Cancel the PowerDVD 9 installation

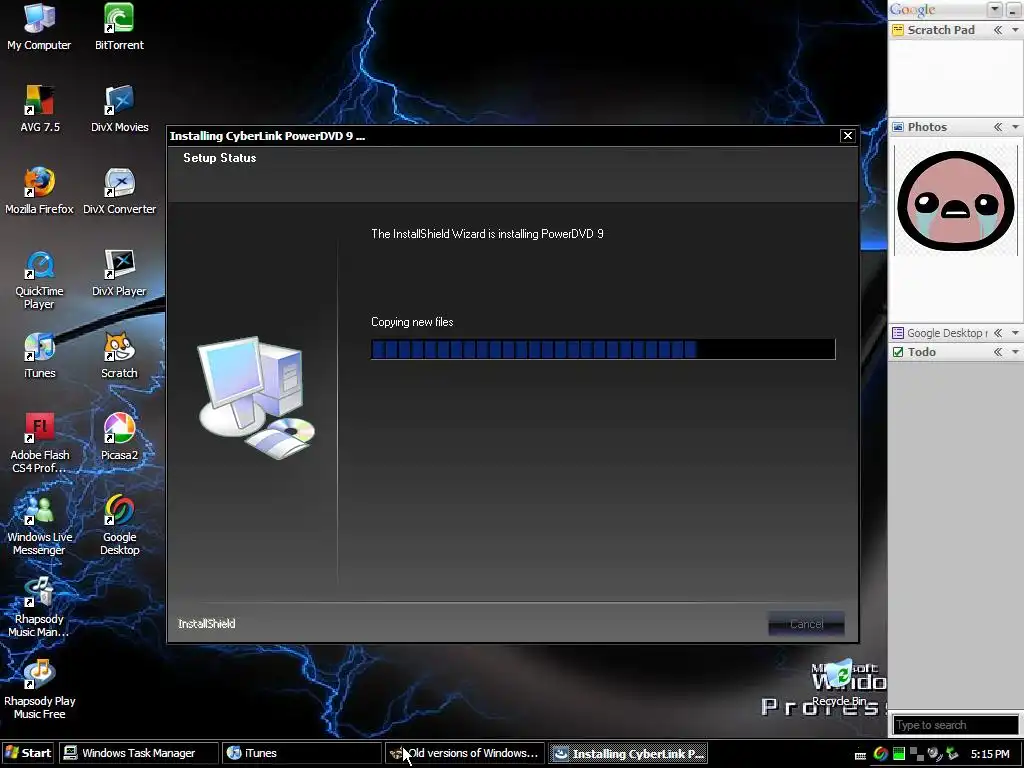point(807,624)
